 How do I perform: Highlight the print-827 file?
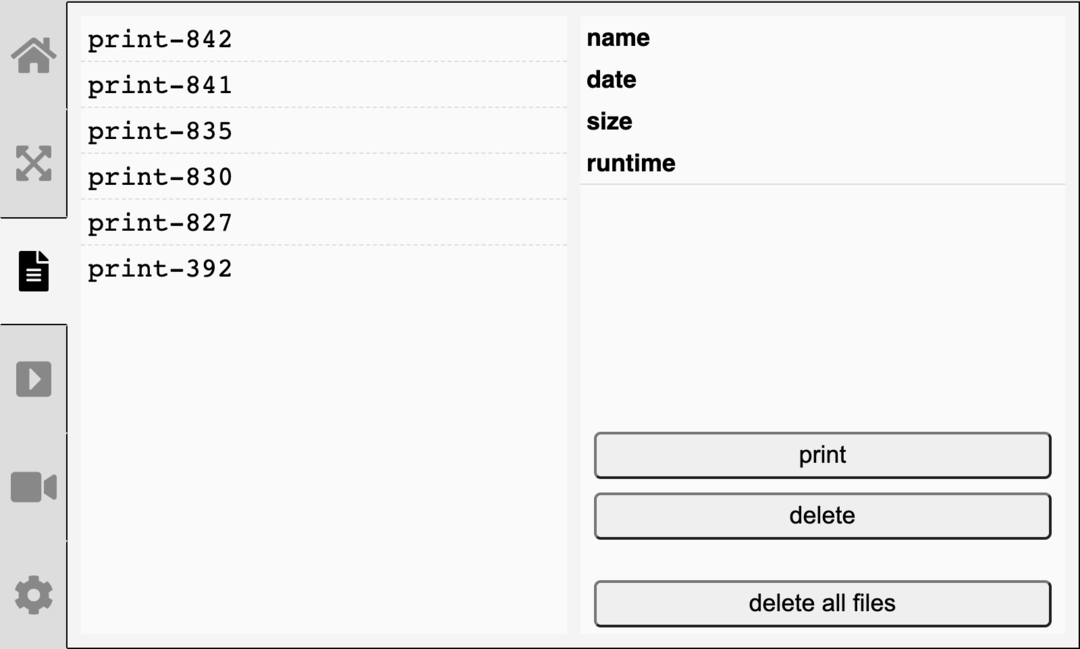click(x=160, y=223)
